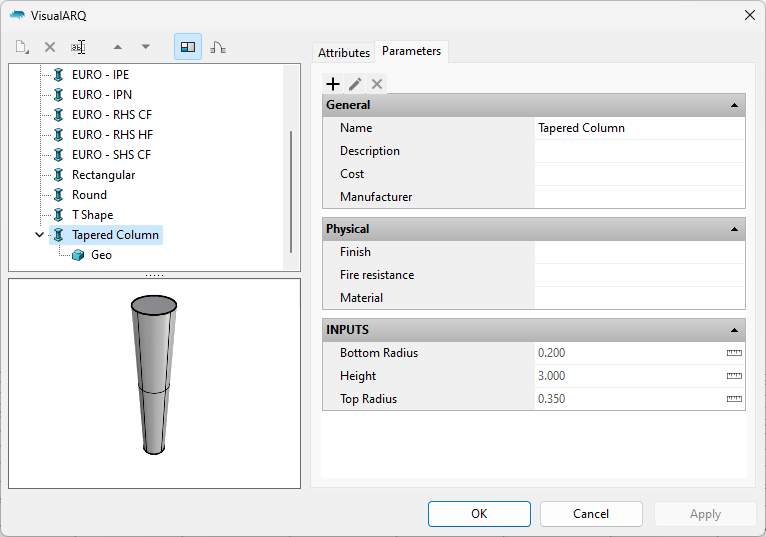766x537 pixels.
Task: Collapse the General section
Action: pyautogui.click(x=734, y=106)
